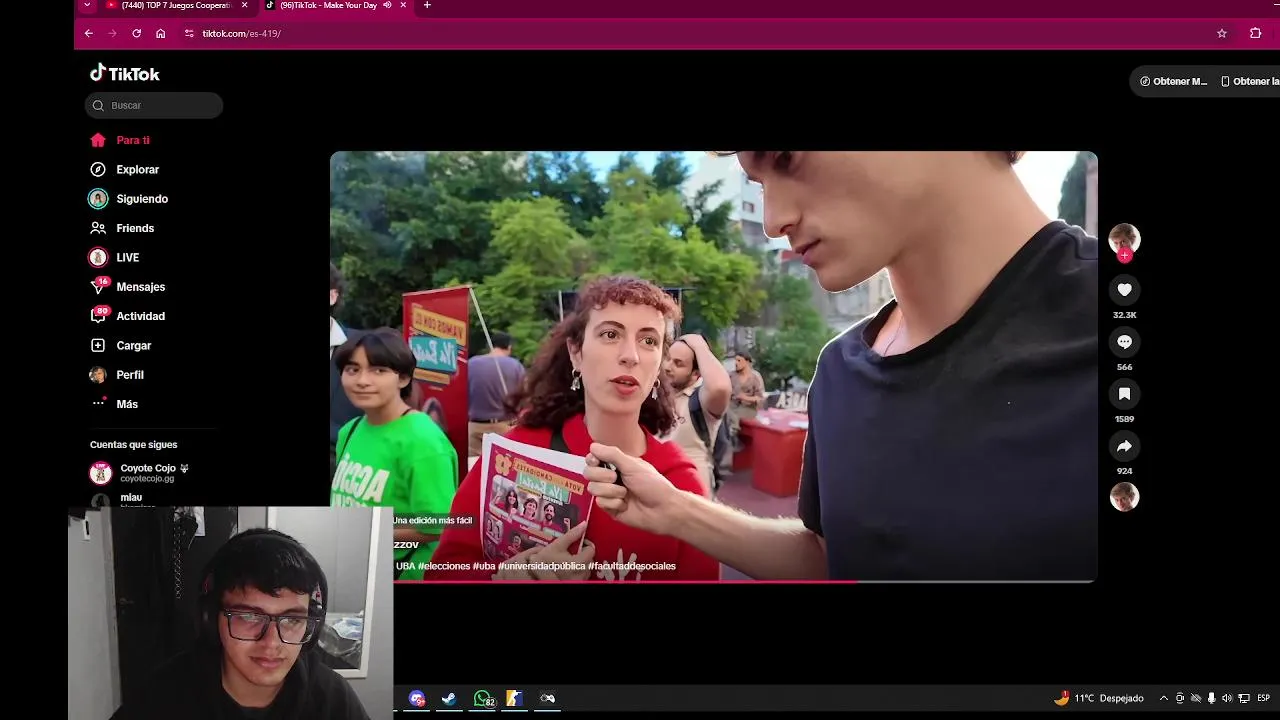Open the browser extensions puzzle icon
This screenshot has width=1280, height=720.
coord(1256,33)
